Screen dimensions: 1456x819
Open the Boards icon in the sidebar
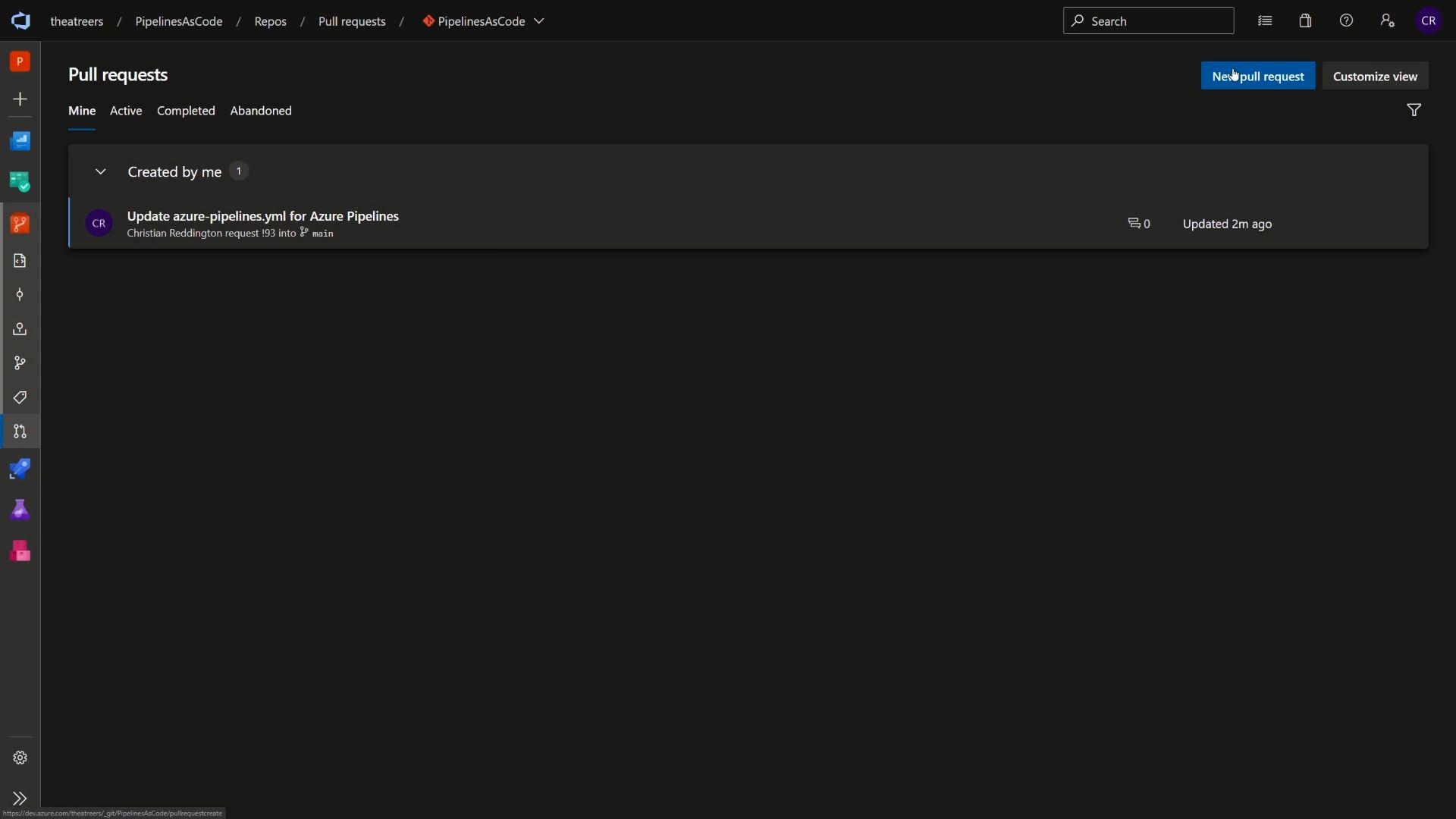tap(19, 181)
